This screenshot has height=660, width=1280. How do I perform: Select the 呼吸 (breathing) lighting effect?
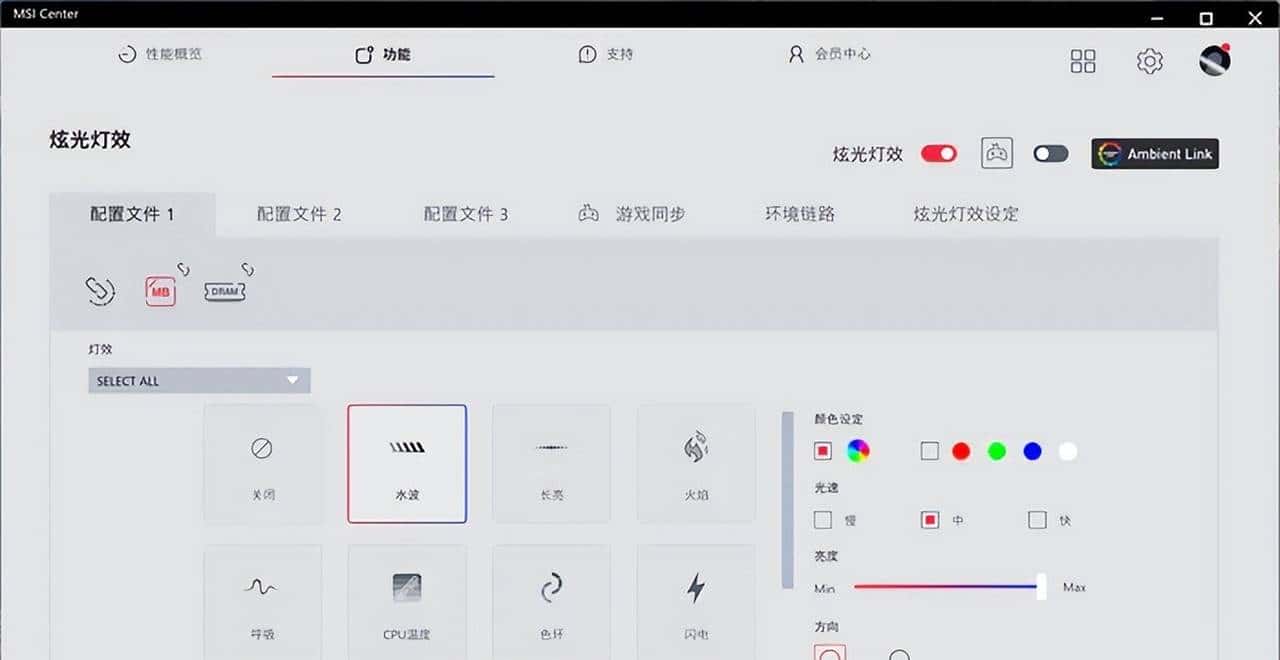(x=262, y=600)
